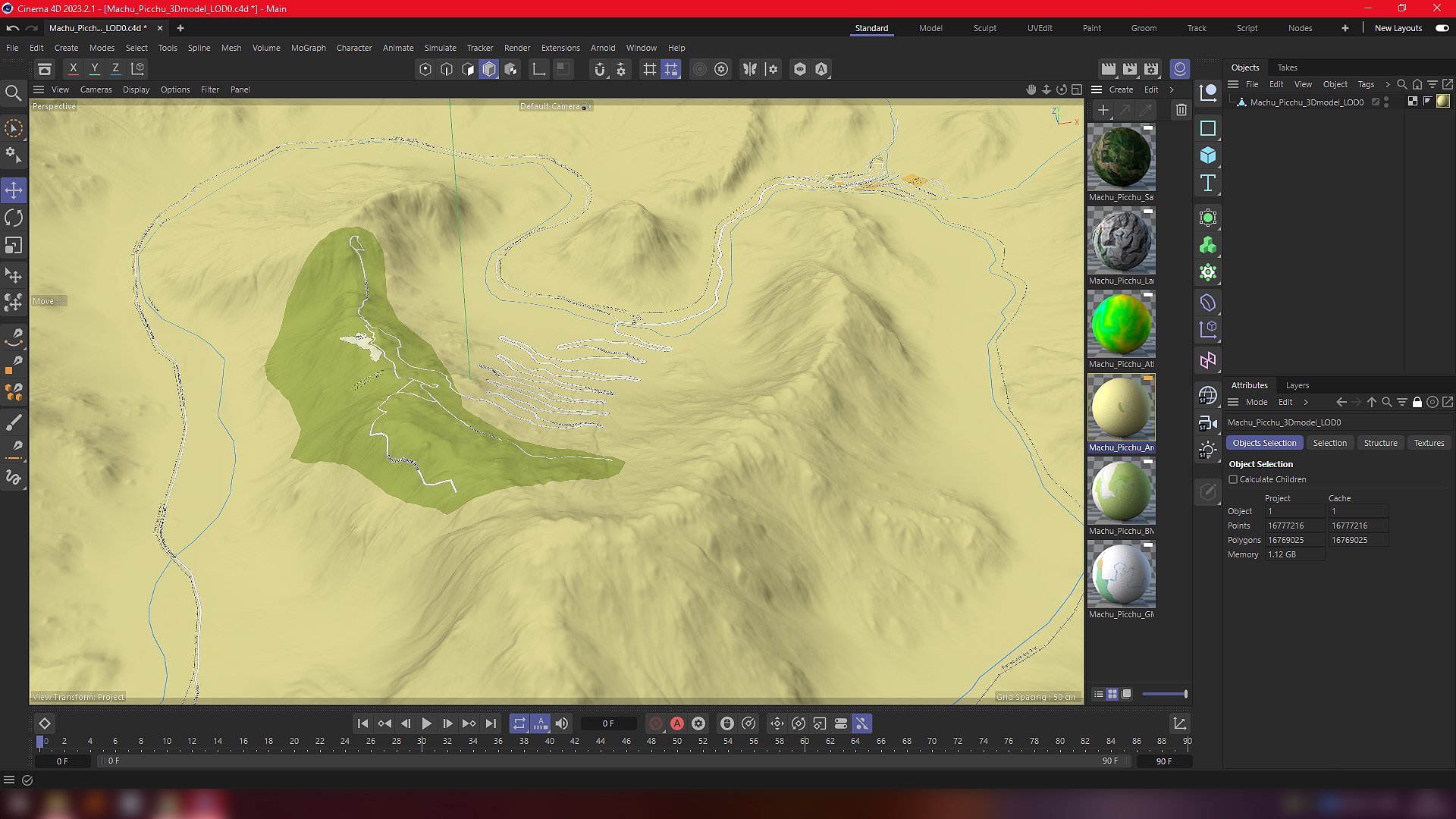Adjust material thumbnail size slider
The image size is (1456, 819).
[x=1165, y=694]
